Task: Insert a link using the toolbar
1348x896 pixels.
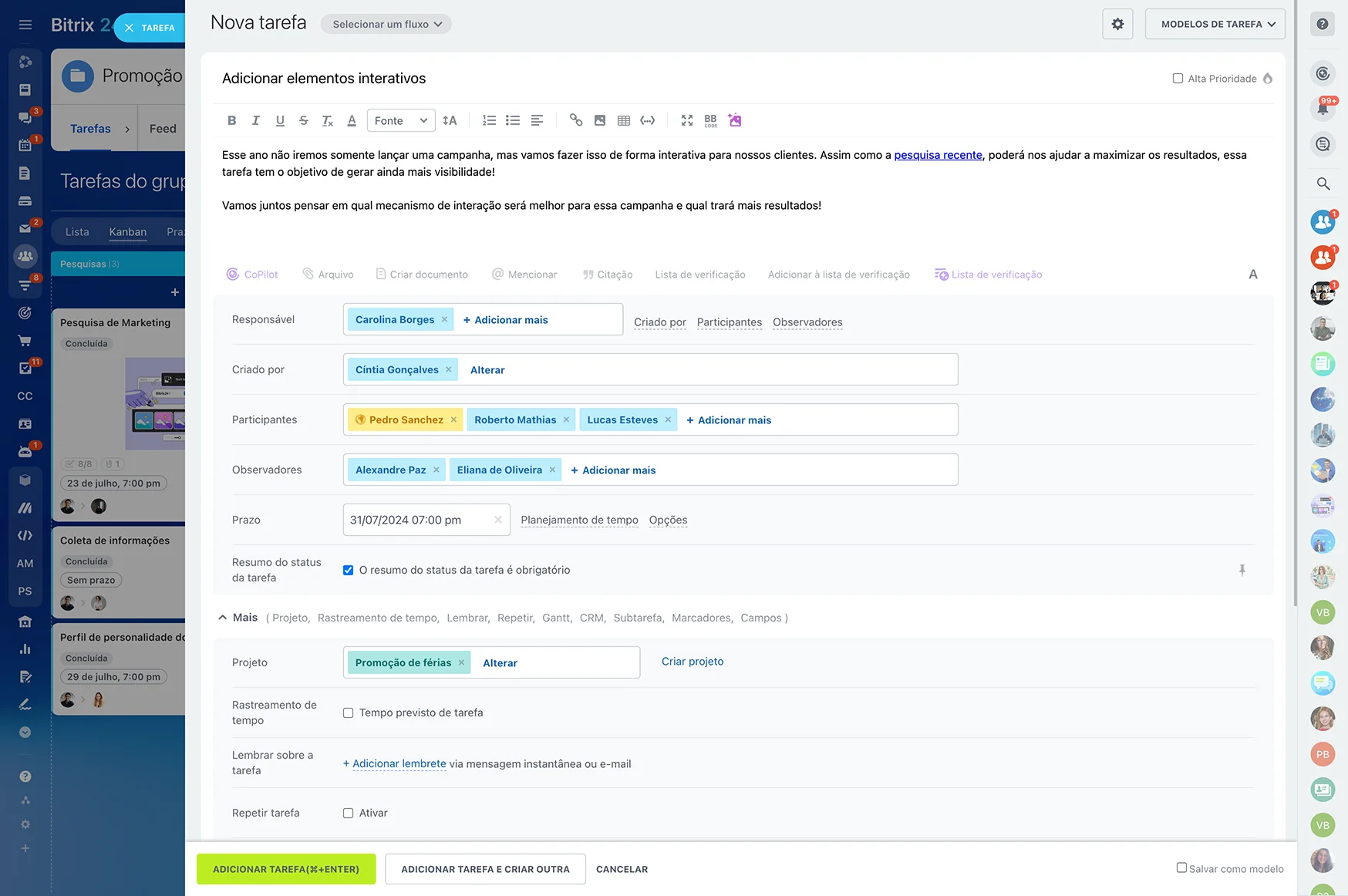Action: point(576,120)
